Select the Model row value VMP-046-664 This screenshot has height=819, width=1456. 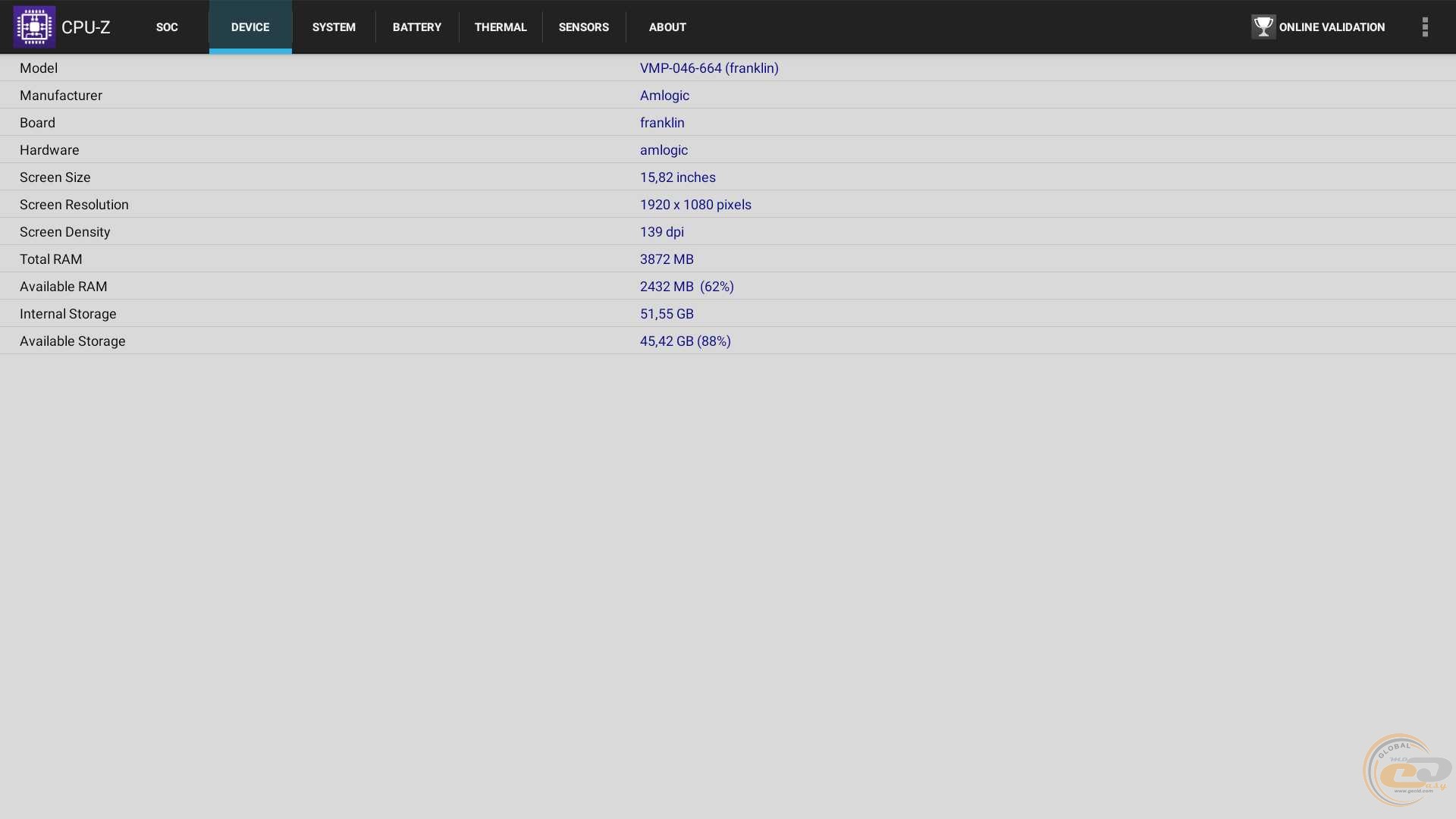709,68
